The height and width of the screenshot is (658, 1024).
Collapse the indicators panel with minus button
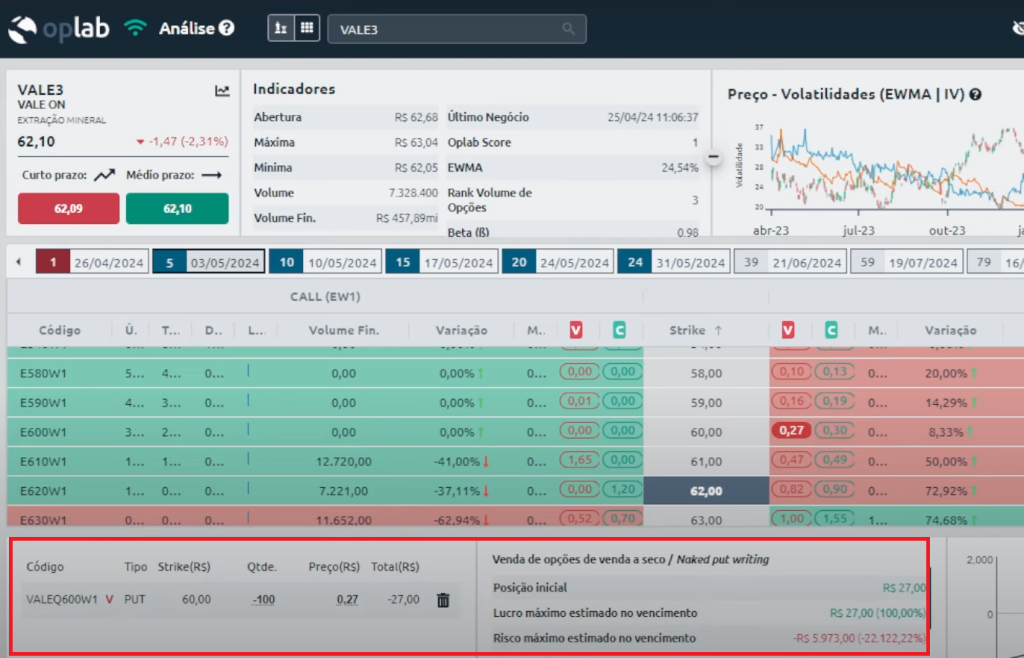pos(714,157)
